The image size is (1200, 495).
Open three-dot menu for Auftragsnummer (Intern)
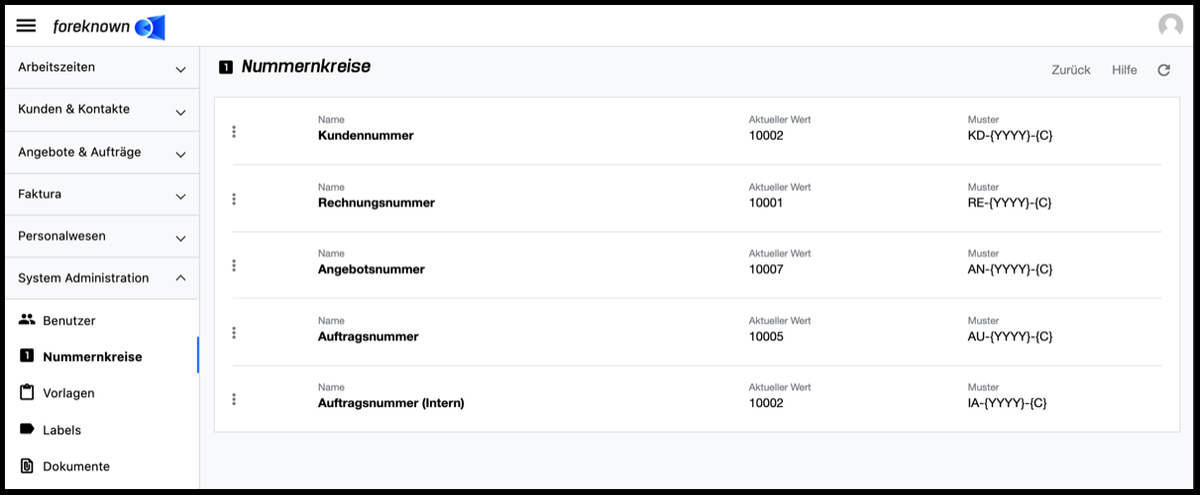[234, 399]
